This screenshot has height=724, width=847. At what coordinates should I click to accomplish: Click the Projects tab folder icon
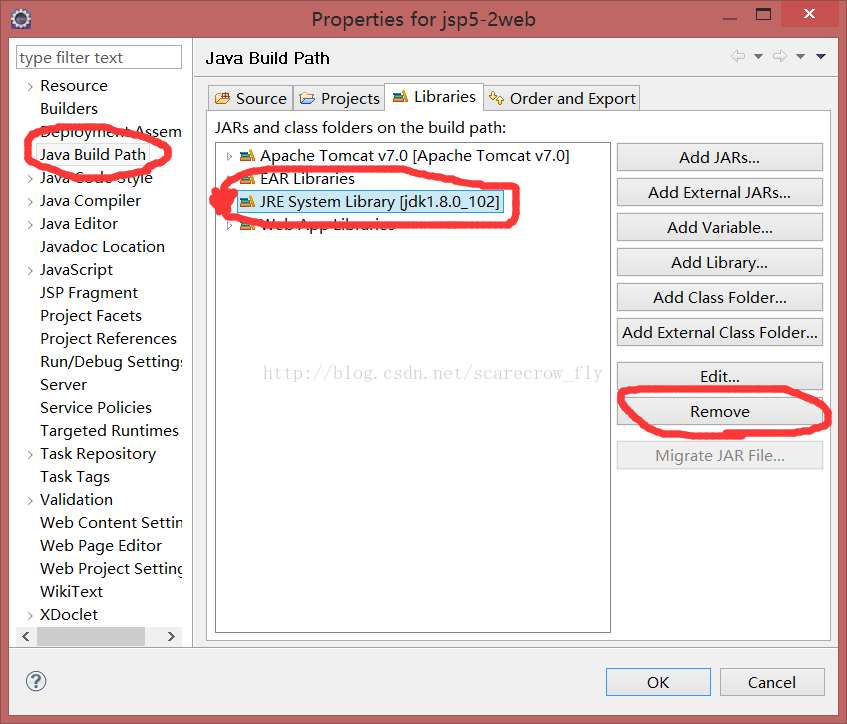(x=307, y=98)
